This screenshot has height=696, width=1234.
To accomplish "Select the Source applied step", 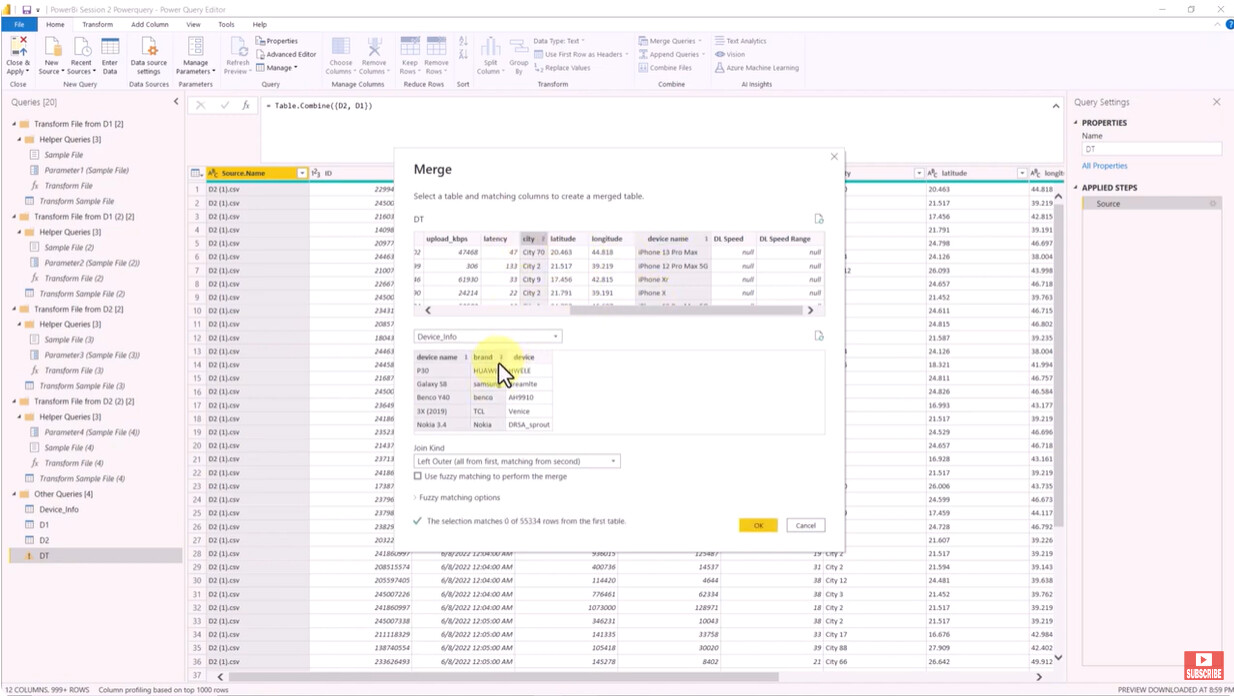I will point(1151,203).
